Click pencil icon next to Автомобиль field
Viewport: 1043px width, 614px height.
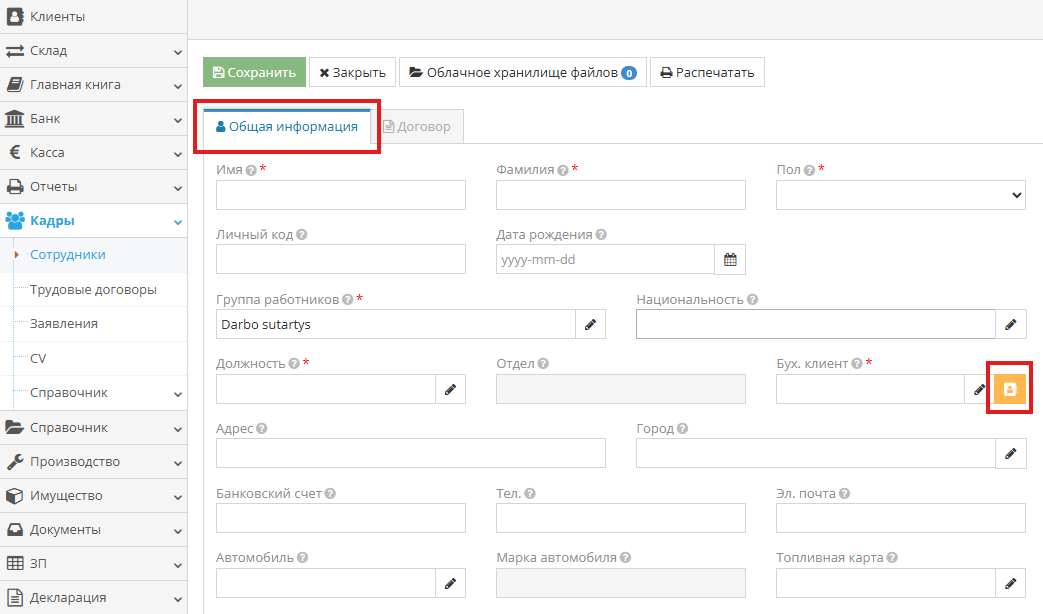click(450, 583)
